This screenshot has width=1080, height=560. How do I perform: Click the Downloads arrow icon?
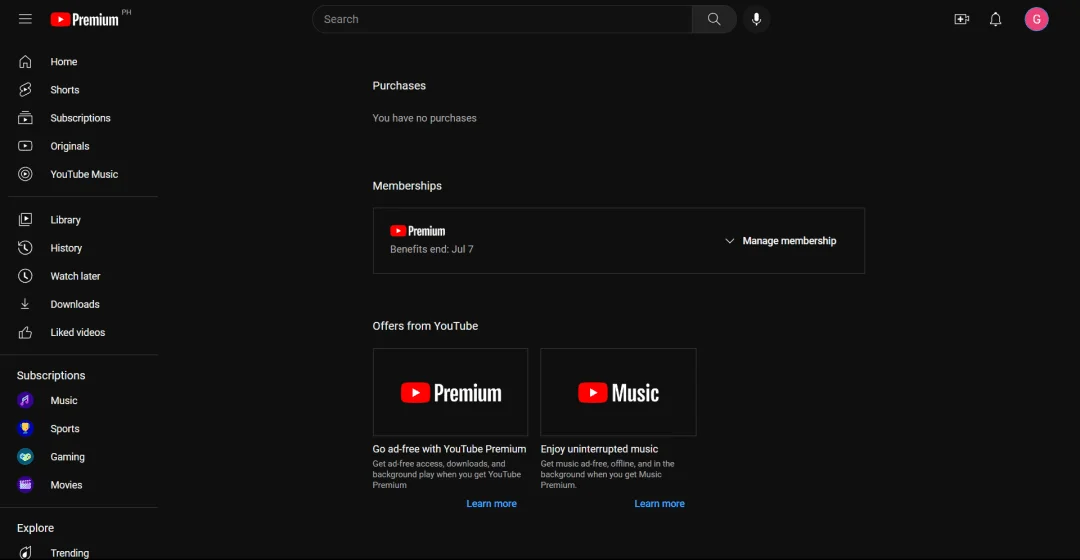click(x=25, y=304)
